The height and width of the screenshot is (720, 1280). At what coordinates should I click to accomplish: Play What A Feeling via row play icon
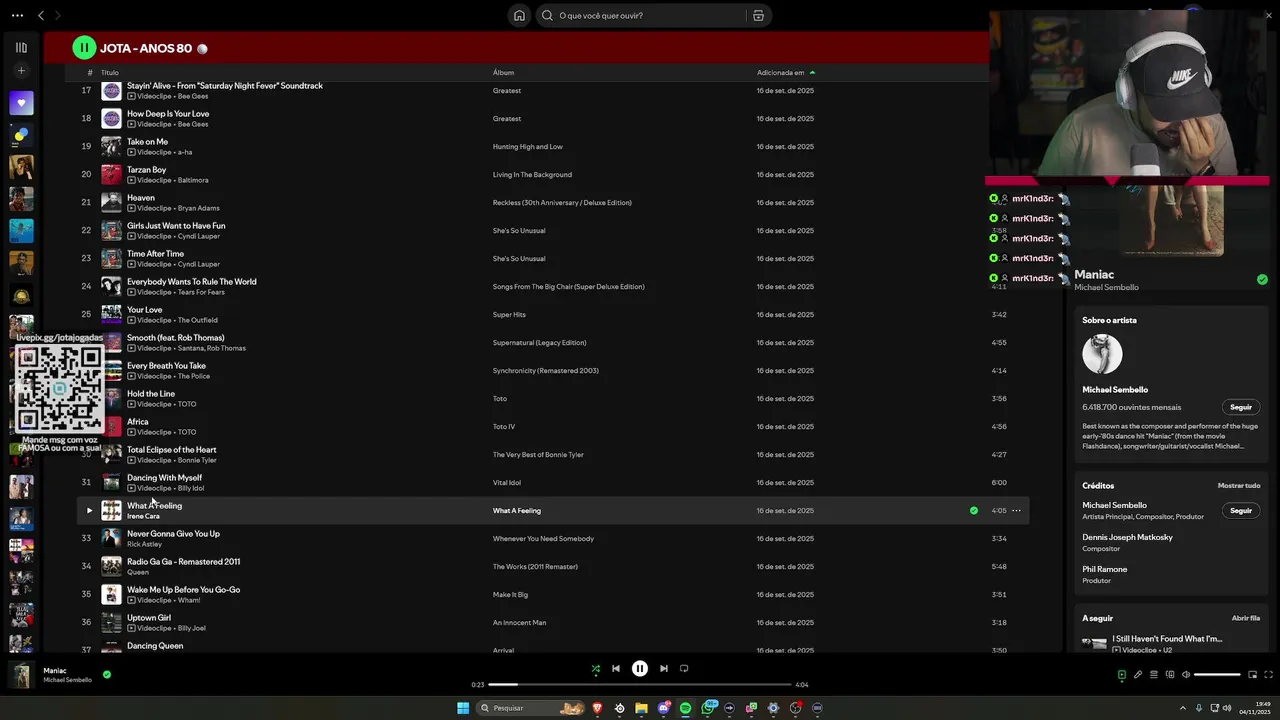click(88, 511)
